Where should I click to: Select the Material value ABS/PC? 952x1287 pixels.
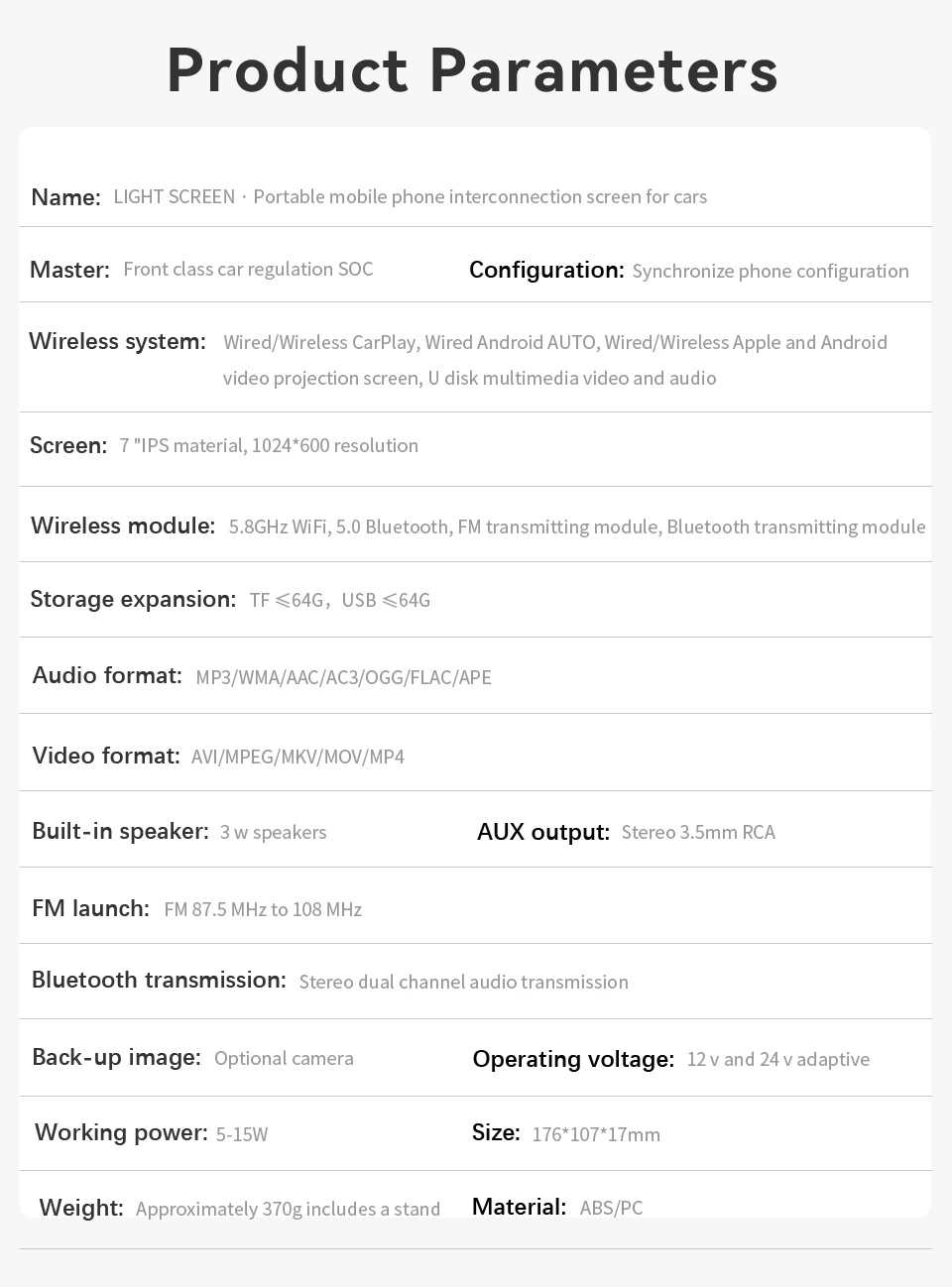click(611, 1208)
